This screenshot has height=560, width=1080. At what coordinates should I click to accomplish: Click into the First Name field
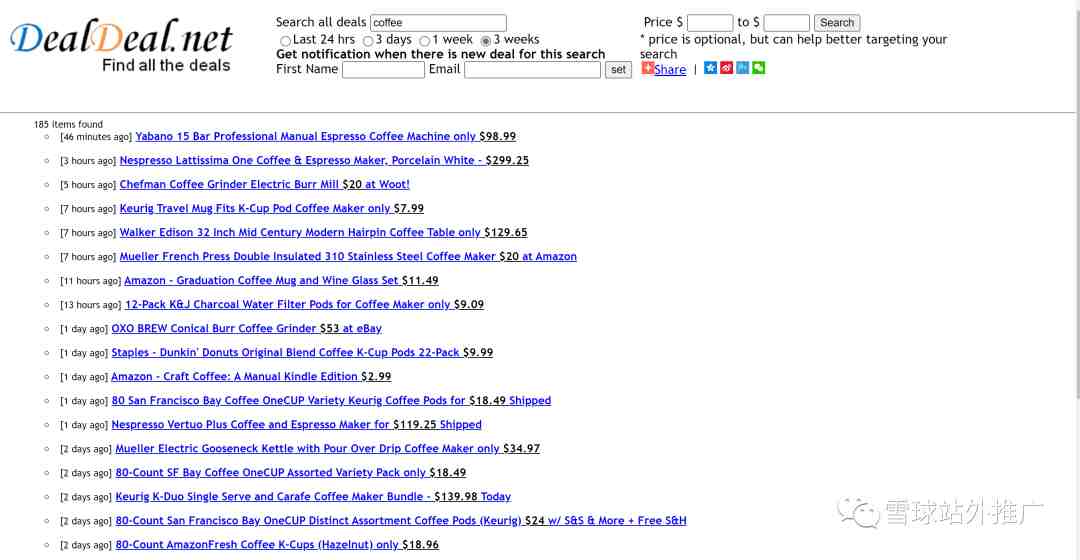coord(383,70)
